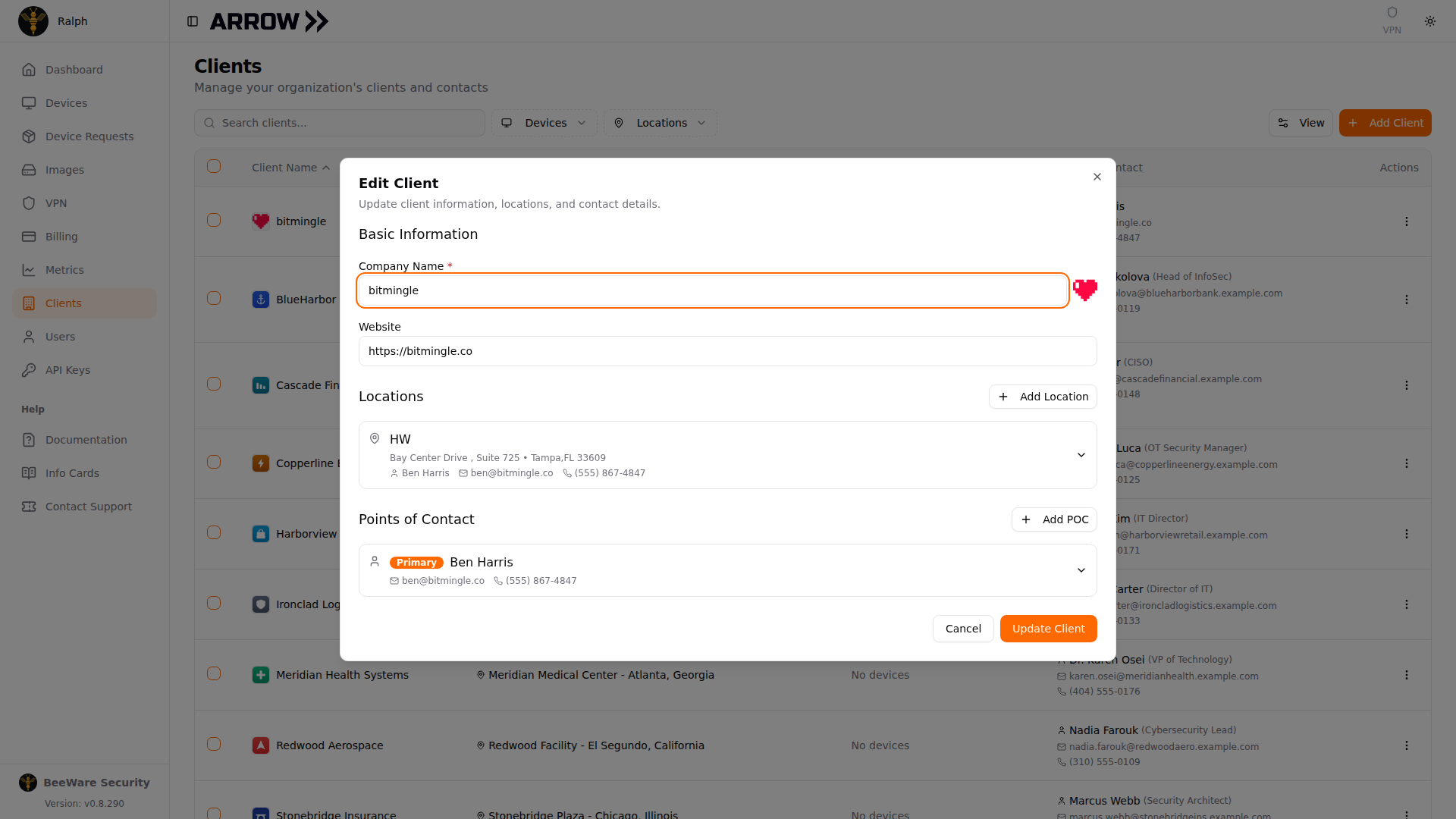This screenshot has height=819, width=1456.
Task: Click the Harborview lock icon
Action: (261, 534)
